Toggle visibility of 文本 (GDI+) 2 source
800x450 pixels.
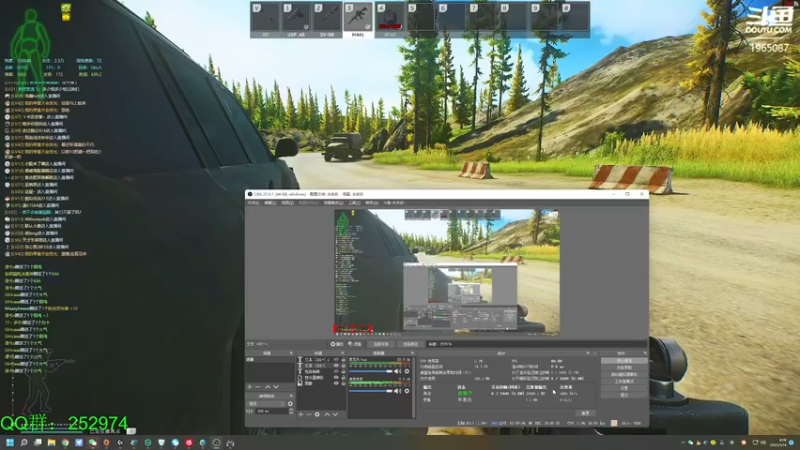point(336,360)
